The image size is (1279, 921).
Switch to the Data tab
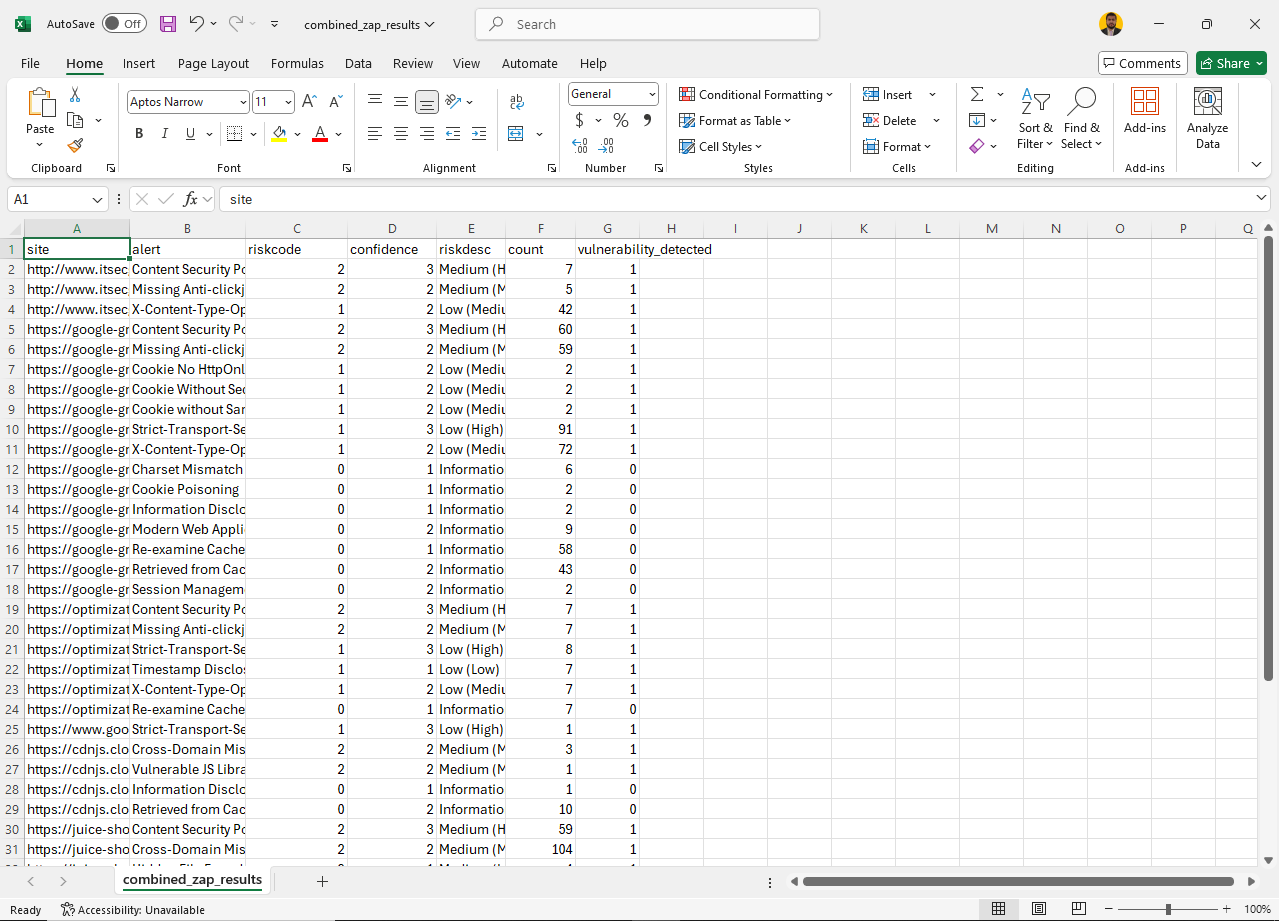pyautogui.click(x=358, y=63)
